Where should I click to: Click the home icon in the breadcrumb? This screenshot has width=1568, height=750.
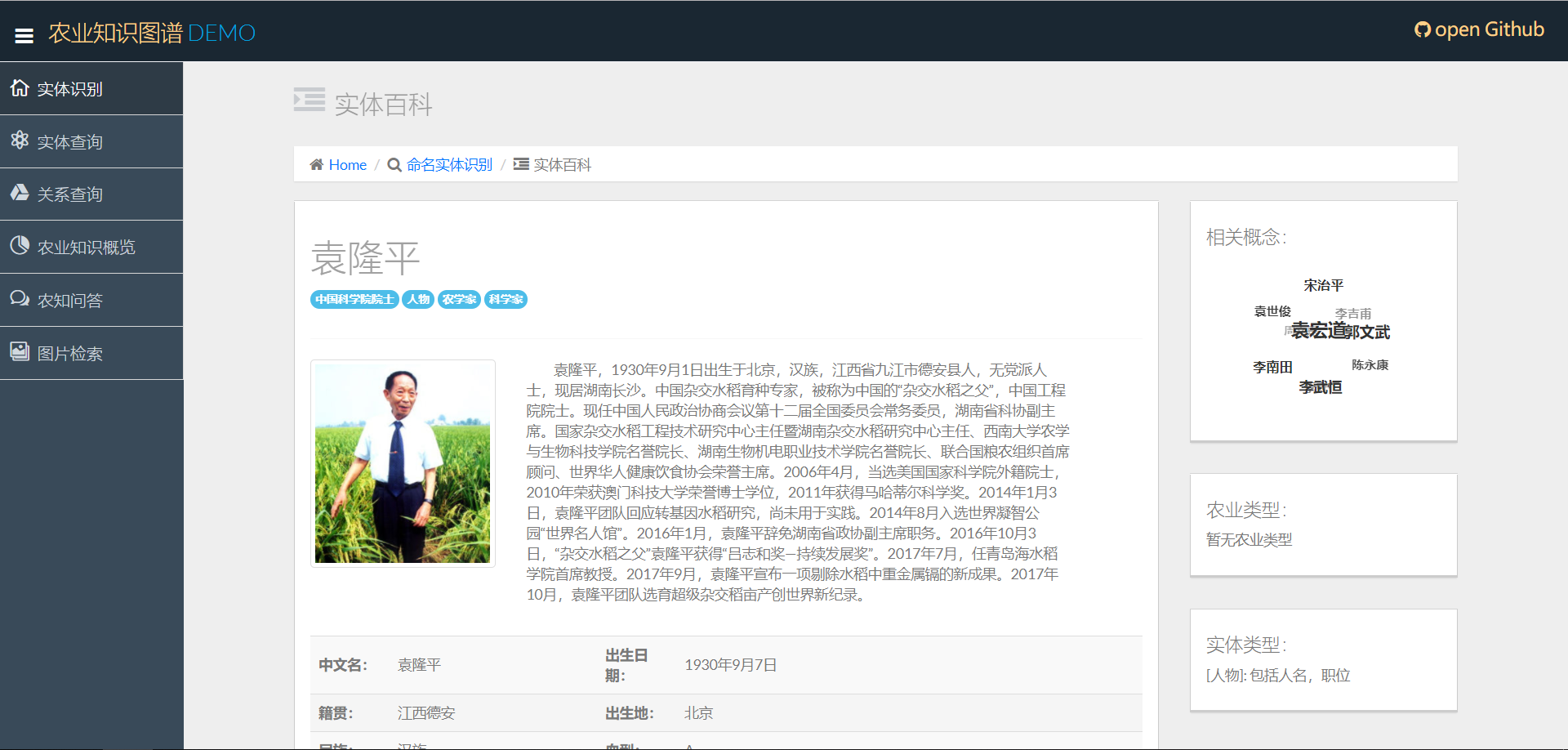point(317,163)
